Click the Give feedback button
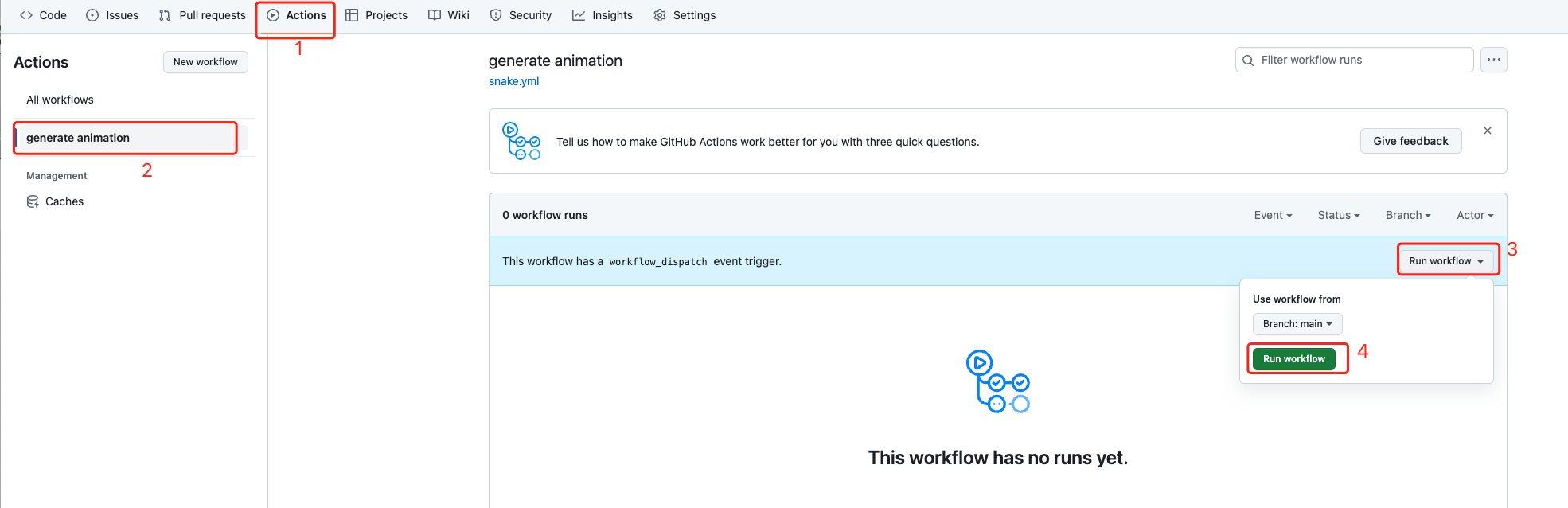 coord(1410,141)
